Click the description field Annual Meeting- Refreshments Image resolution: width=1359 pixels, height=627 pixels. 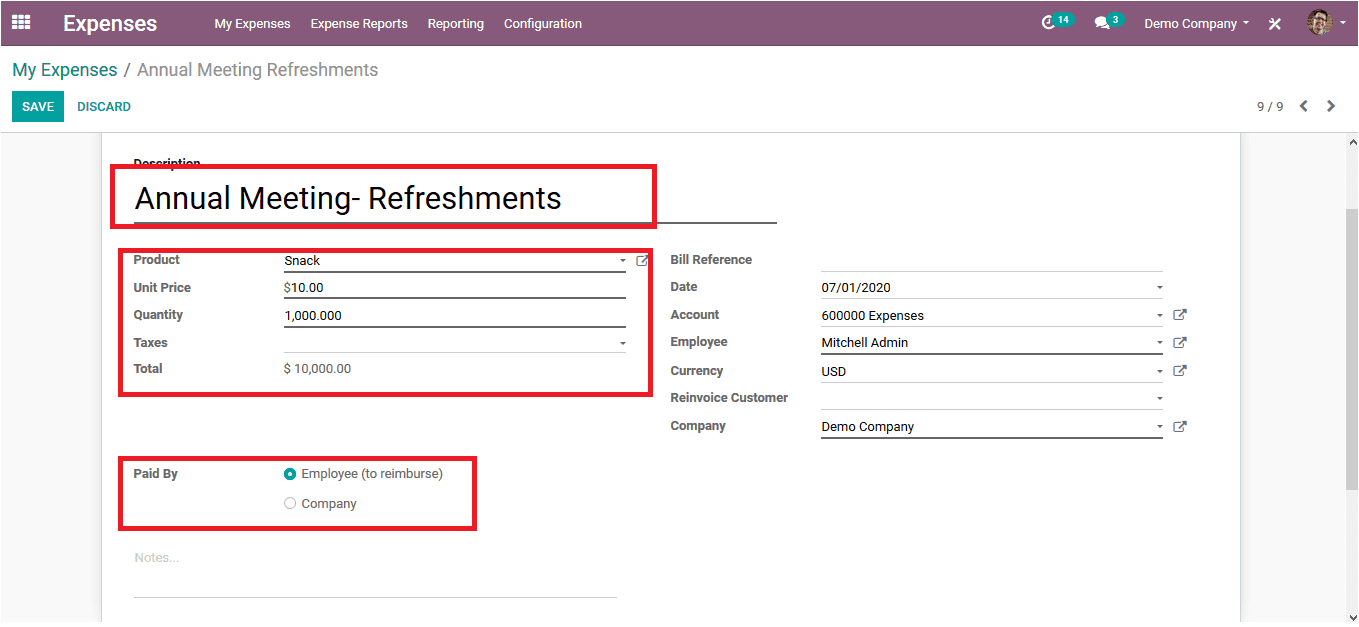(x=455, y=198)
